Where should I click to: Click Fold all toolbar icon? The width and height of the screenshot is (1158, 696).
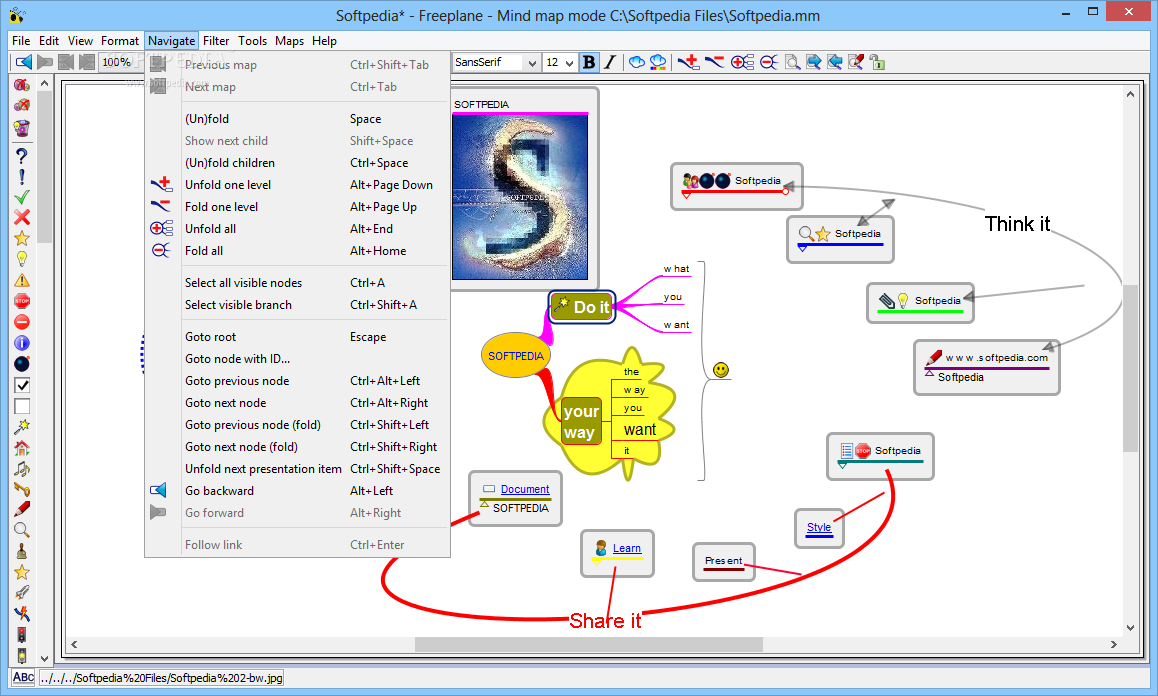click(769, 63)
